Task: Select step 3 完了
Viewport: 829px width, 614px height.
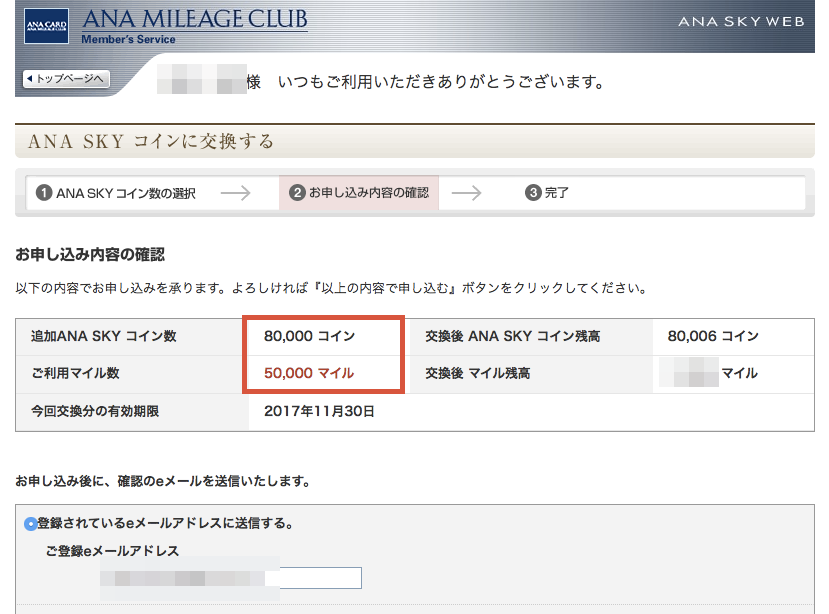Action: coord(547,193)
